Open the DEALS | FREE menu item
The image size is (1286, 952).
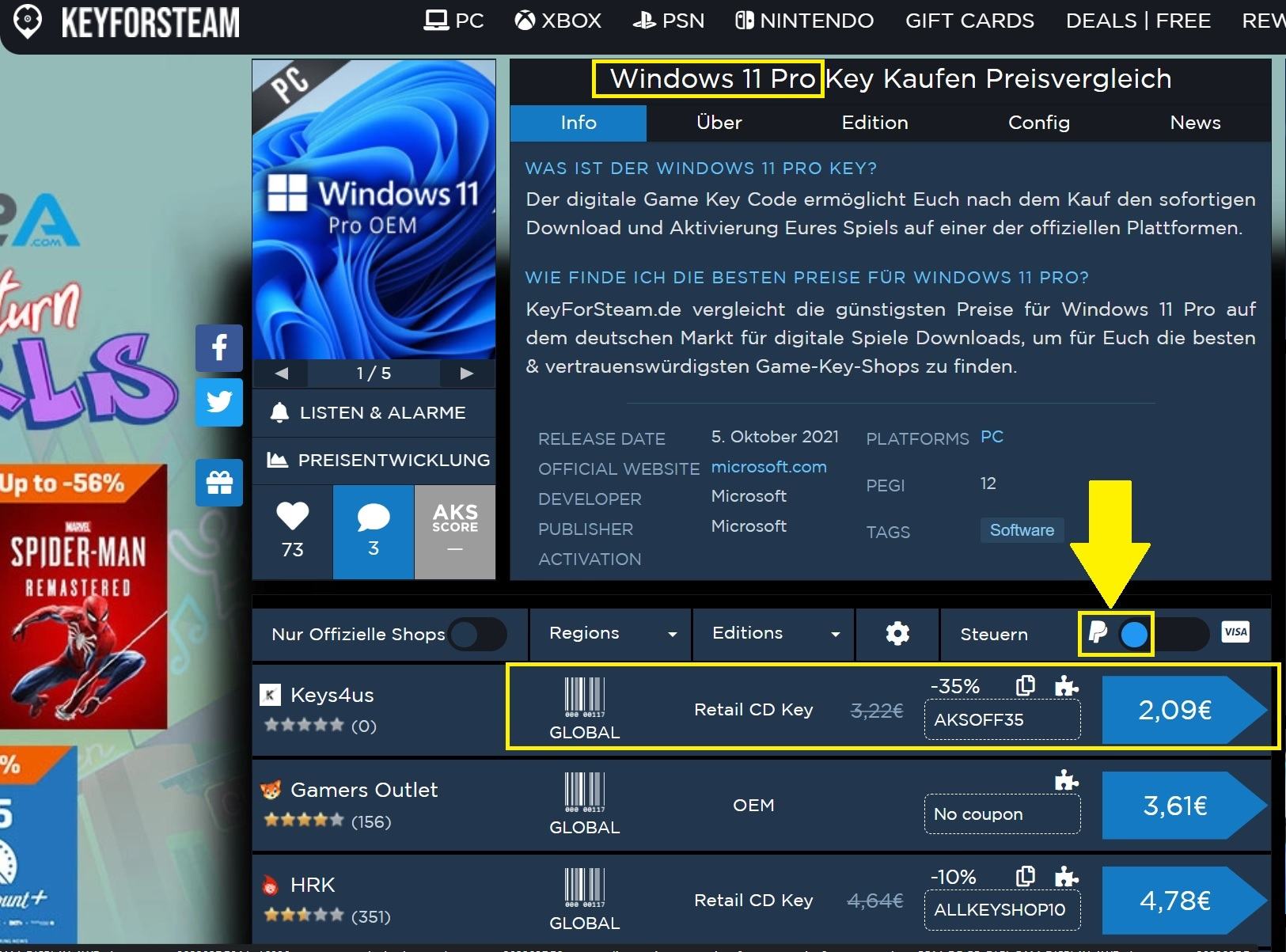tap(1138, 21)
